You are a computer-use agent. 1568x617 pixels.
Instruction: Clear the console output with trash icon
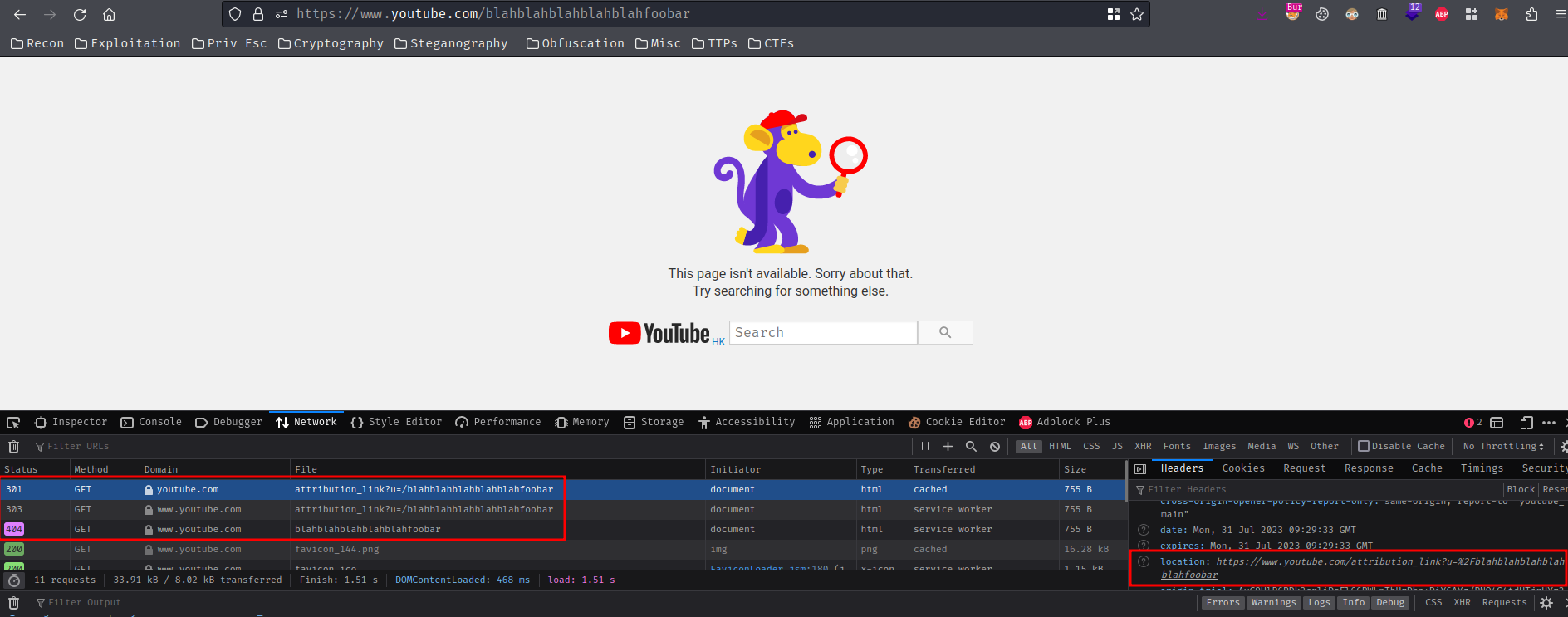[x=13, y=603]
